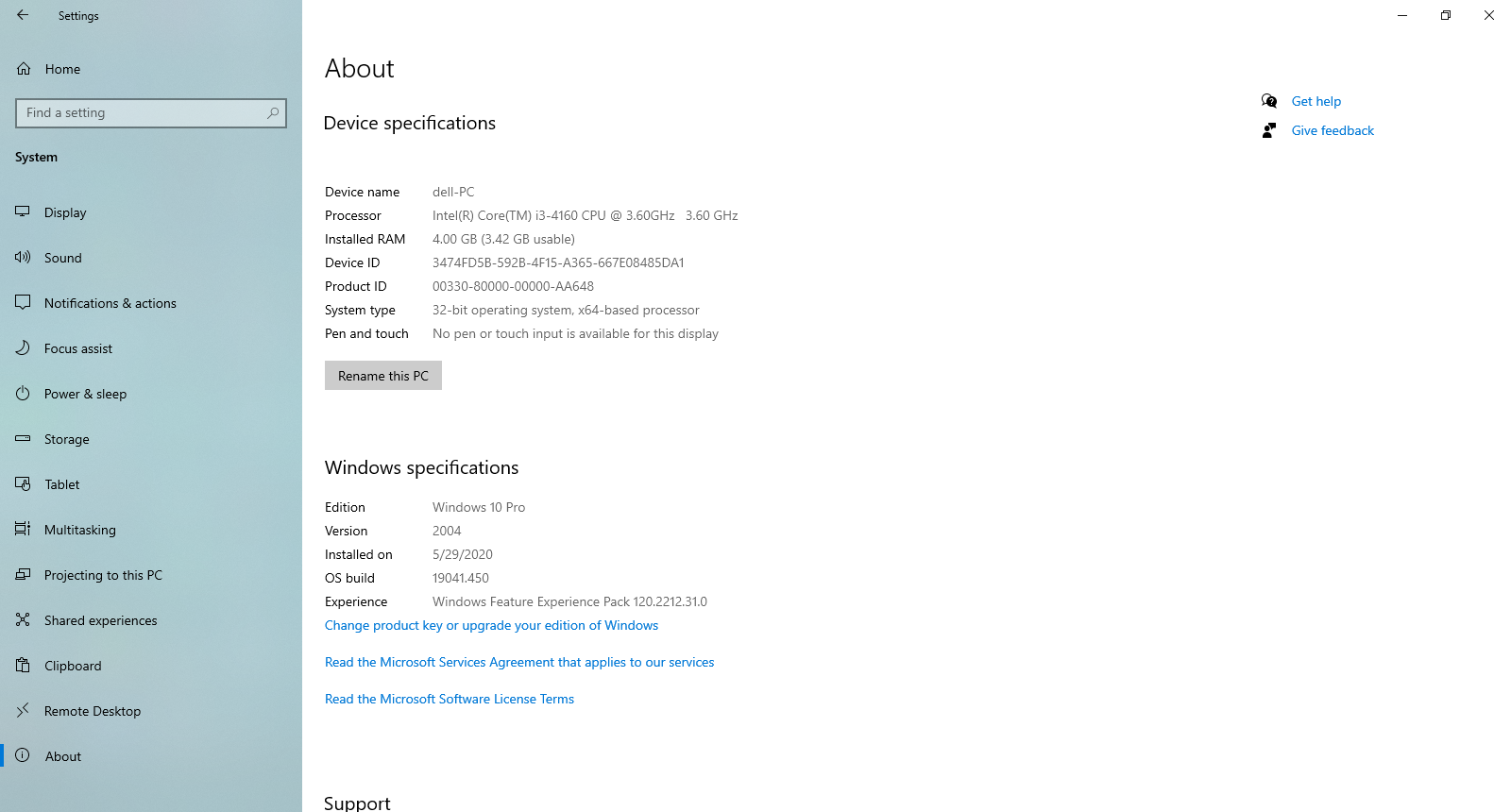1511x812 pixels.
Task: Select the Storage drive icon
Action: click(x=23, y=438)
